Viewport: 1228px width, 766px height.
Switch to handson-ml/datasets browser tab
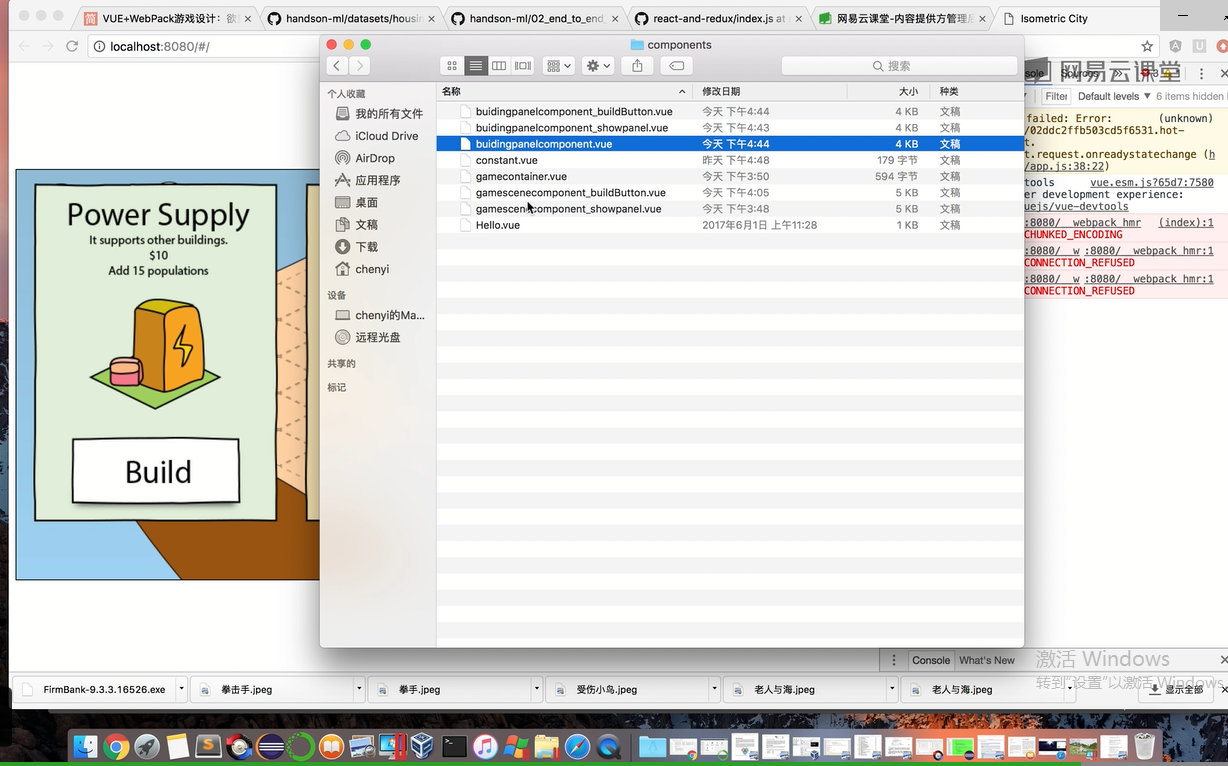[351, 18]
